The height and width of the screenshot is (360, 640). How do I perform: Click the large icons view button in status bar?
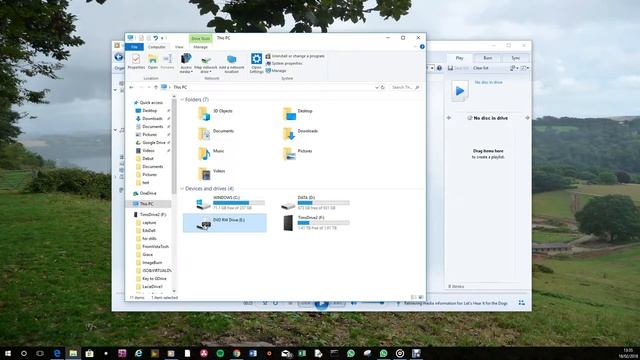421,298
